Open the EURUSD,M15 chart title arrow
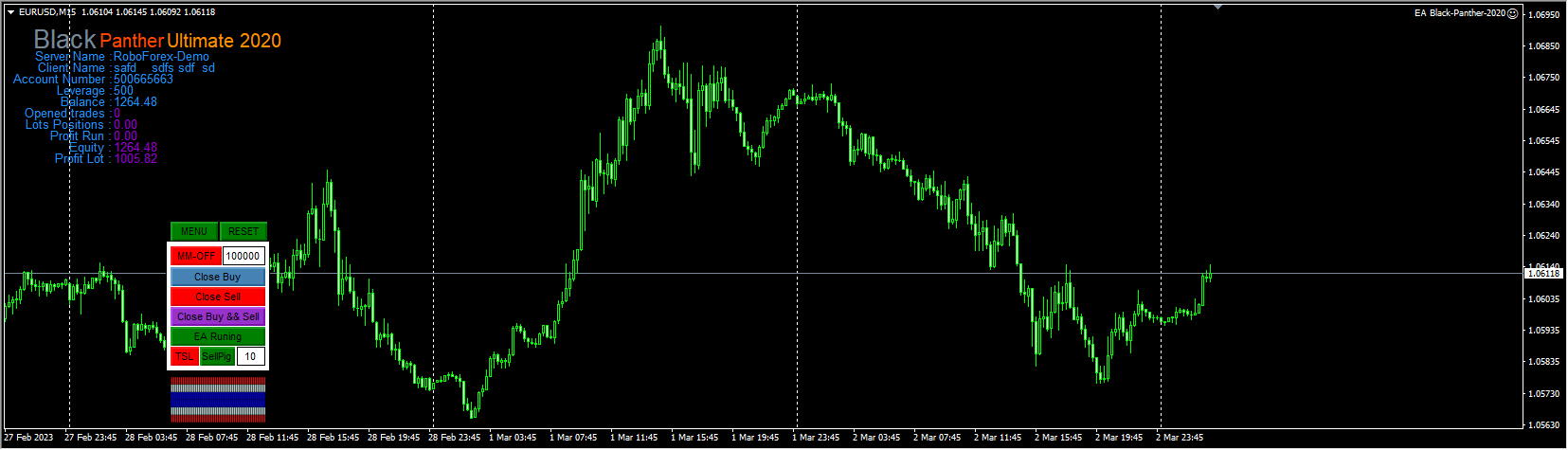Viewport: 1568px width, 450px height. coord(11,12)
